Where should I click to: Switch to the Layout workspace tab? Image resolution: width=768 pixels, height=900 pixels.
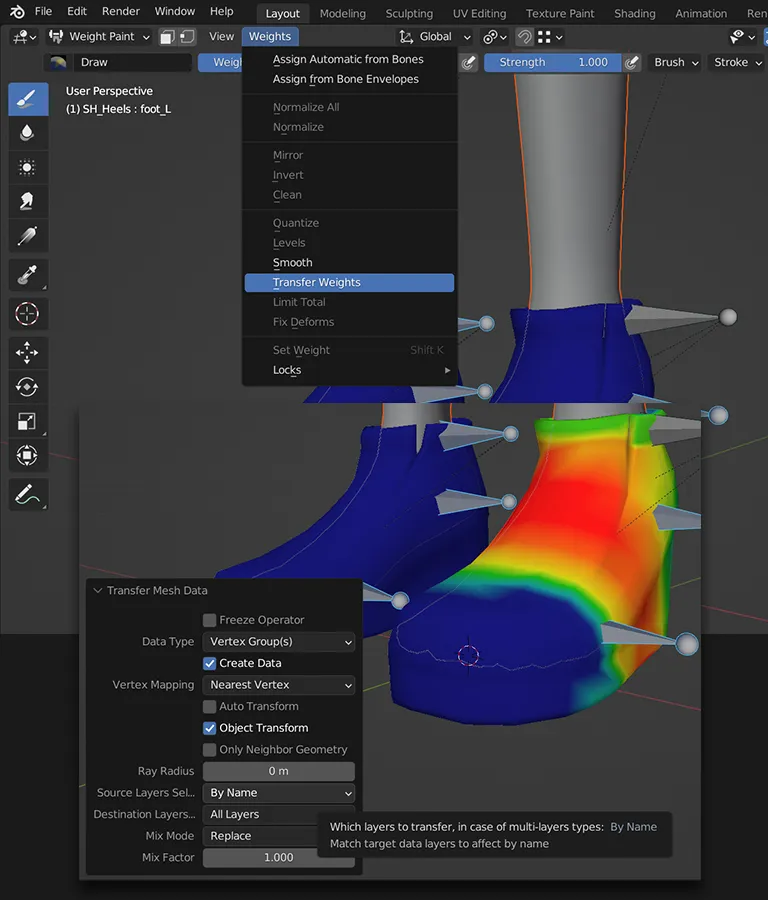[282, 13]
